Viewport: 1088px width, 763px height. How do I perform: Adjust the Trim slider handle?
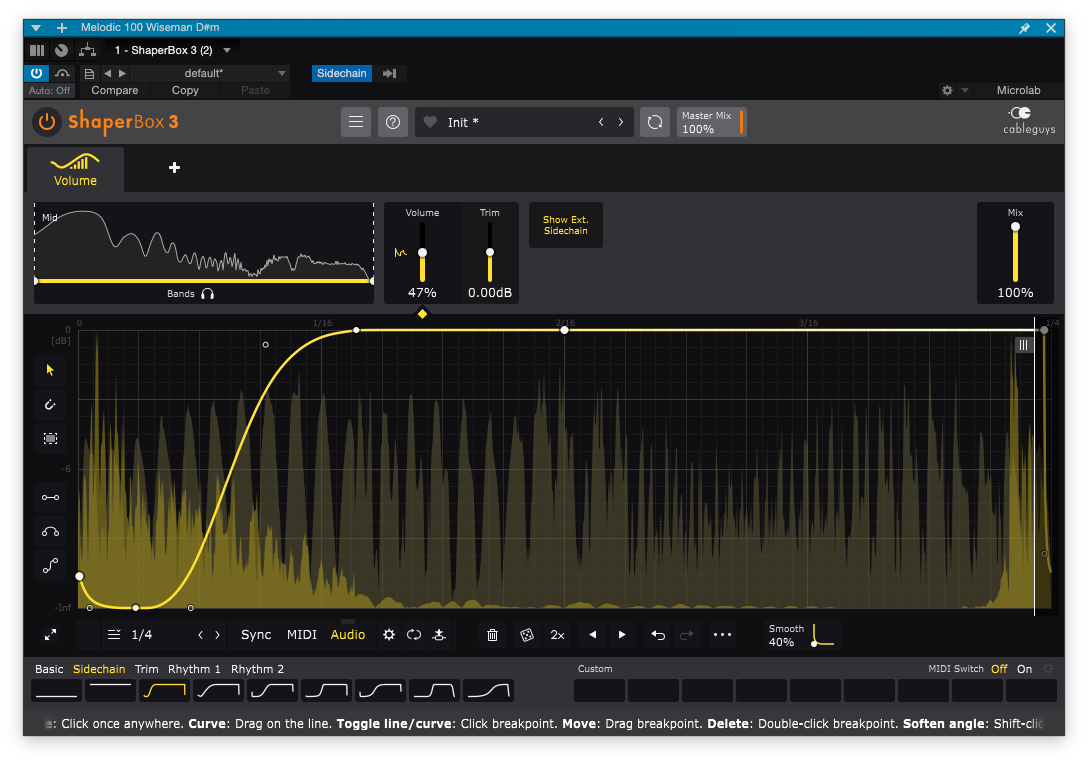pyautogui.click(x=490, y=252)
